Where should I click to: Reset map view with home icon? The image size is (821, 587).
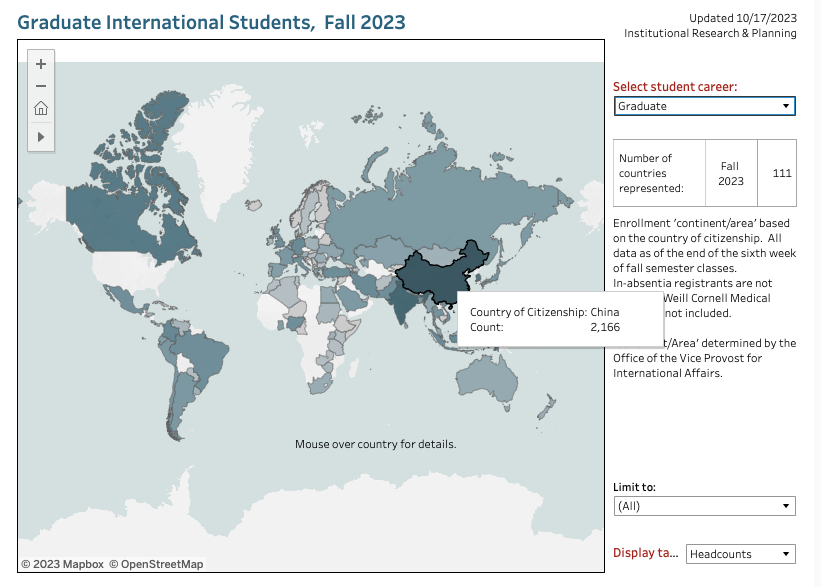[x=41, y=109]
